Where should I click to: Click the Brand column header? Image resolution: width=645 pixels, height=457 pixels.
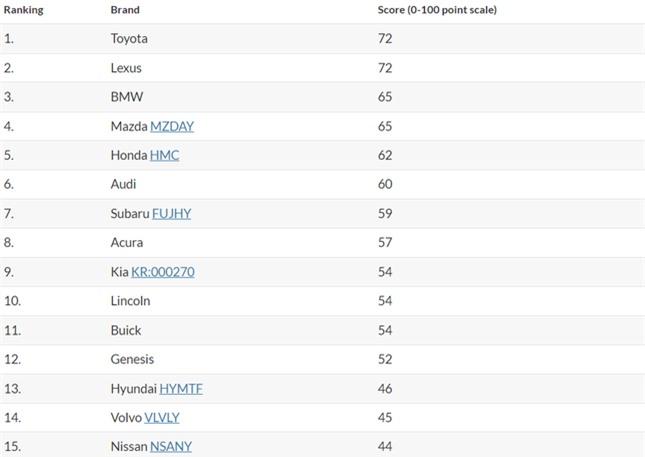pos(125,10)
